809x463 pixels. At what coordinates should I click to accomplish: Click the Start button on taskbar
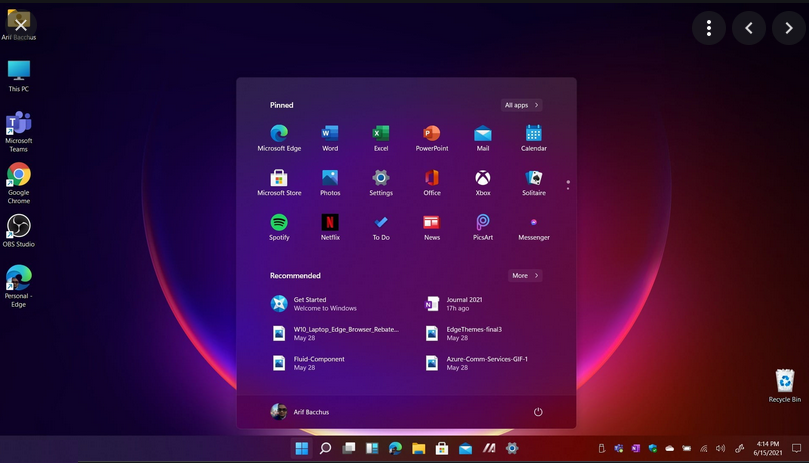(302, 449)
